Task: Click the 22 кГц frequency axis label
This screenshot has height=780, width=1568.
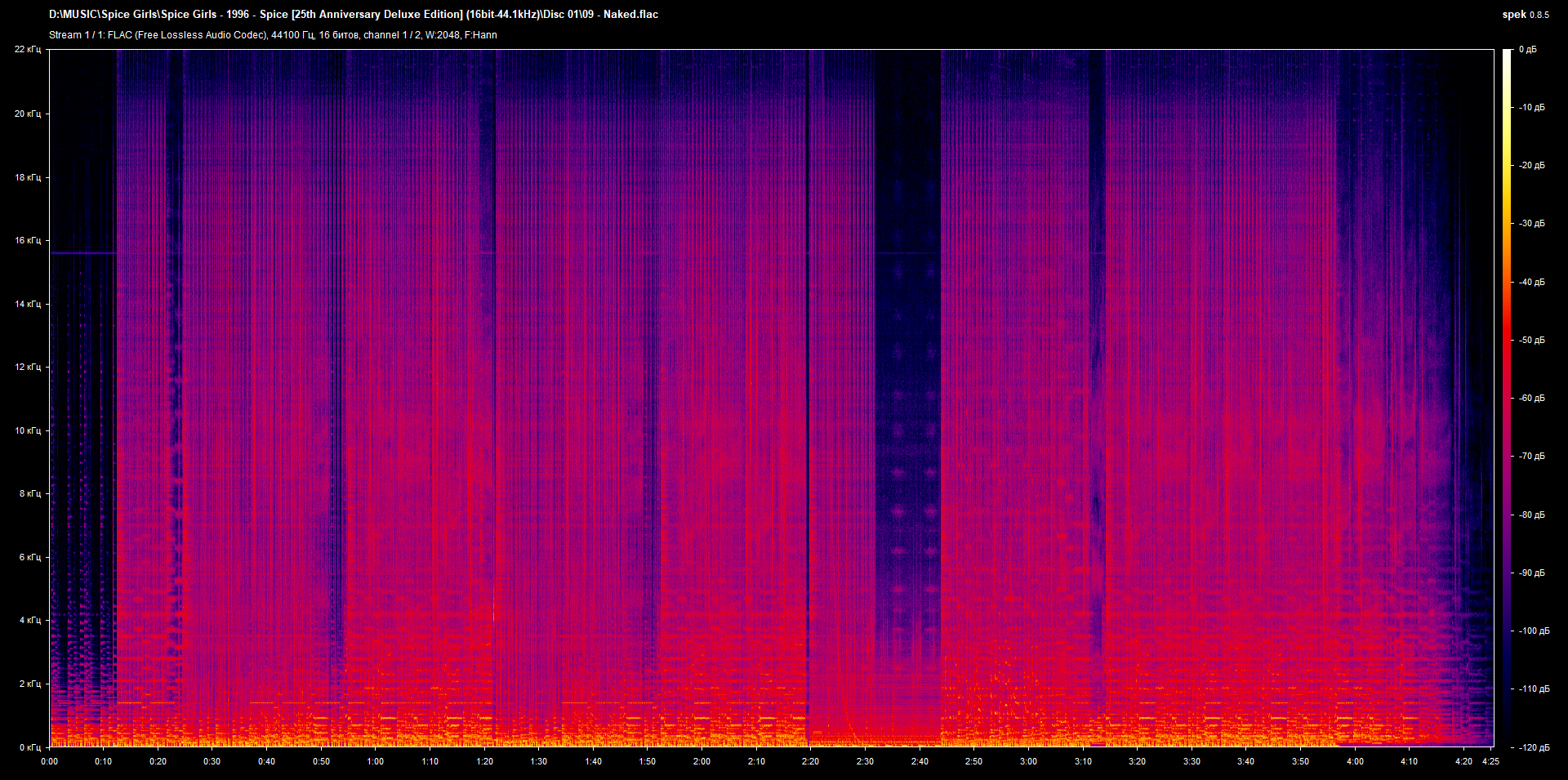Action: tap(29, 49)
